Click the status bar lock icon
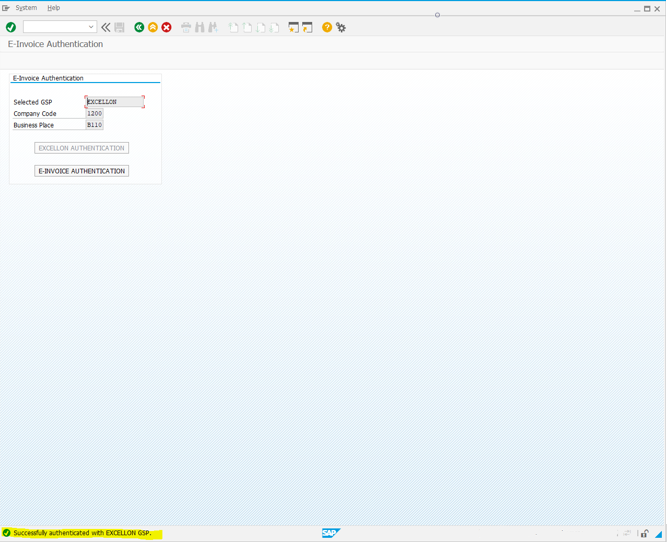This screenshot has height=544, width=667. [x=645, y=534]
